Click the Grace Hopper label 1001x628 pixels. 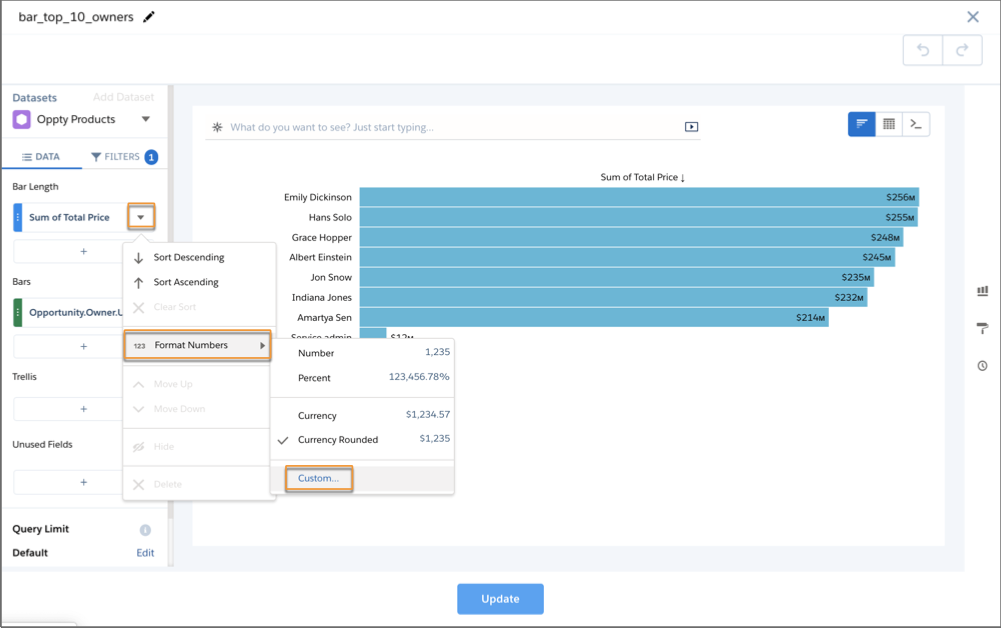point(322,237)
